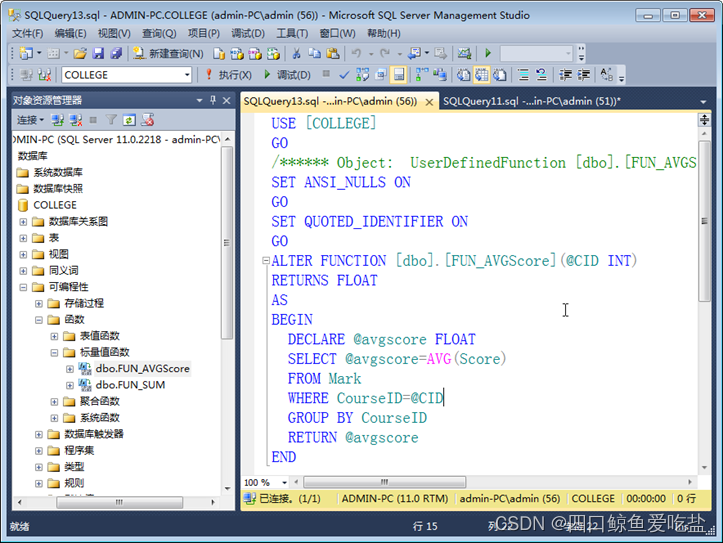Viewport: 723px width, 543px height.
Task: Click the RETURN @avgscore code line
Action: point(353,437)
